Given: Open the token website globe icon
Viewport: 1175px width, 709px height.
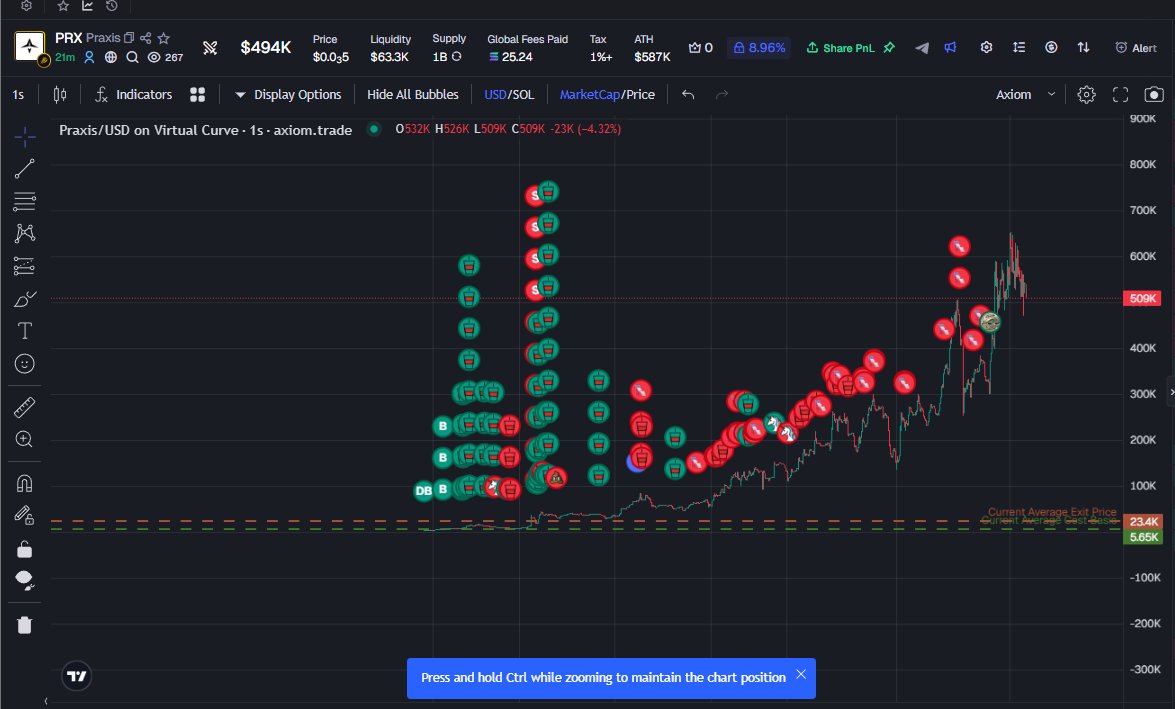Looking at the screenshot, I should [111, 57].
